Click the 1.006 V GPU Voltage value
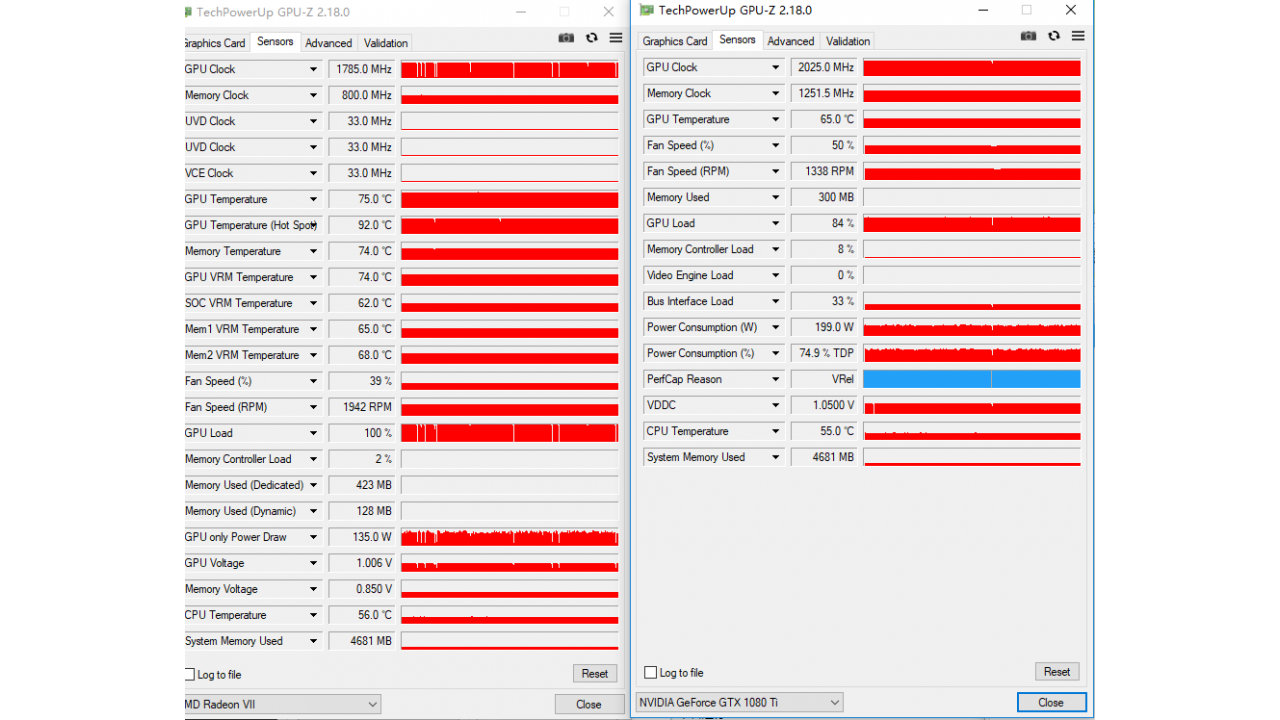This screenshot has width=1280, height=720. [361, 563]
